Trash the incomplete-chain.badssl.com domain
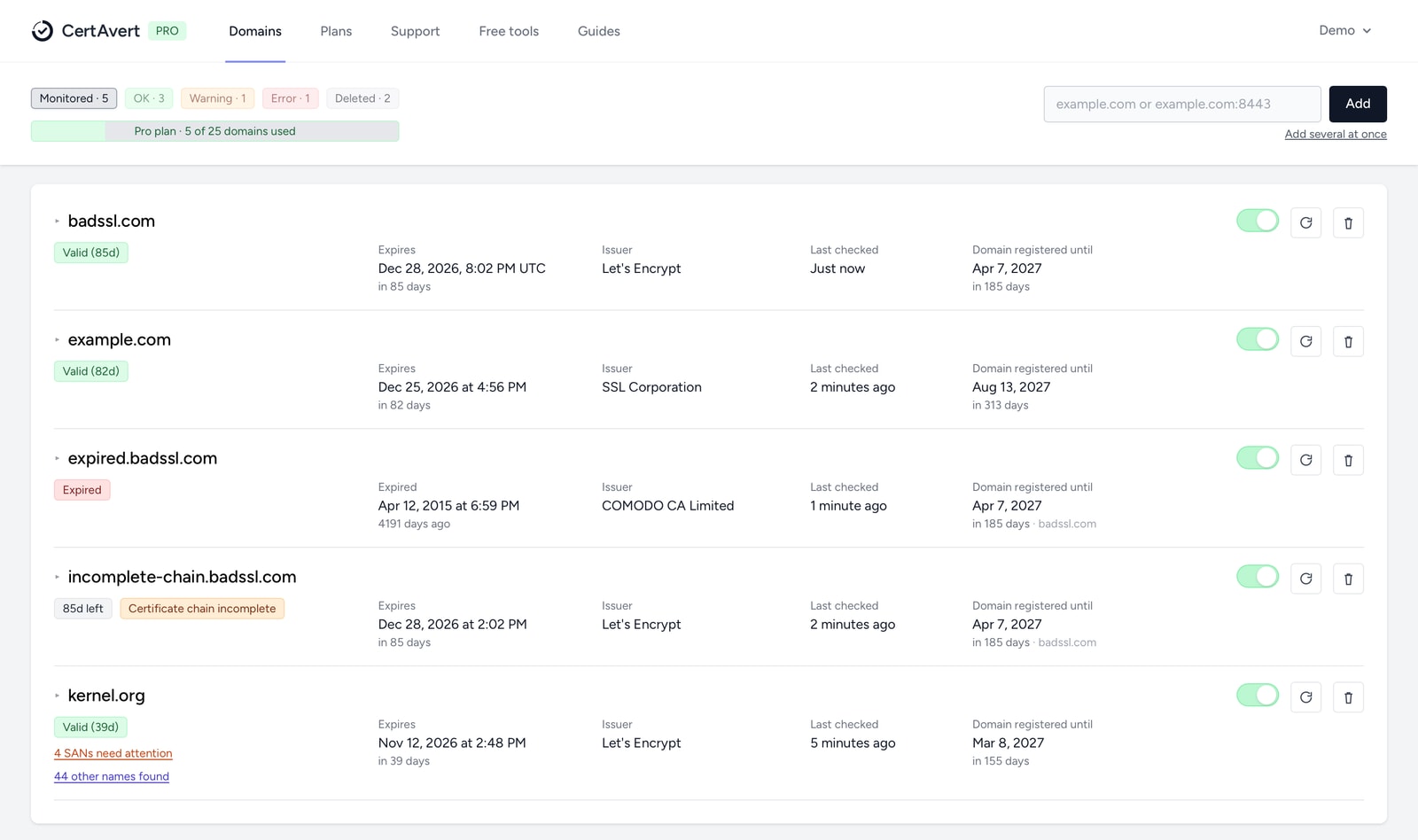The height and width of the screenshot is (840, 1418). (1348, 579)
